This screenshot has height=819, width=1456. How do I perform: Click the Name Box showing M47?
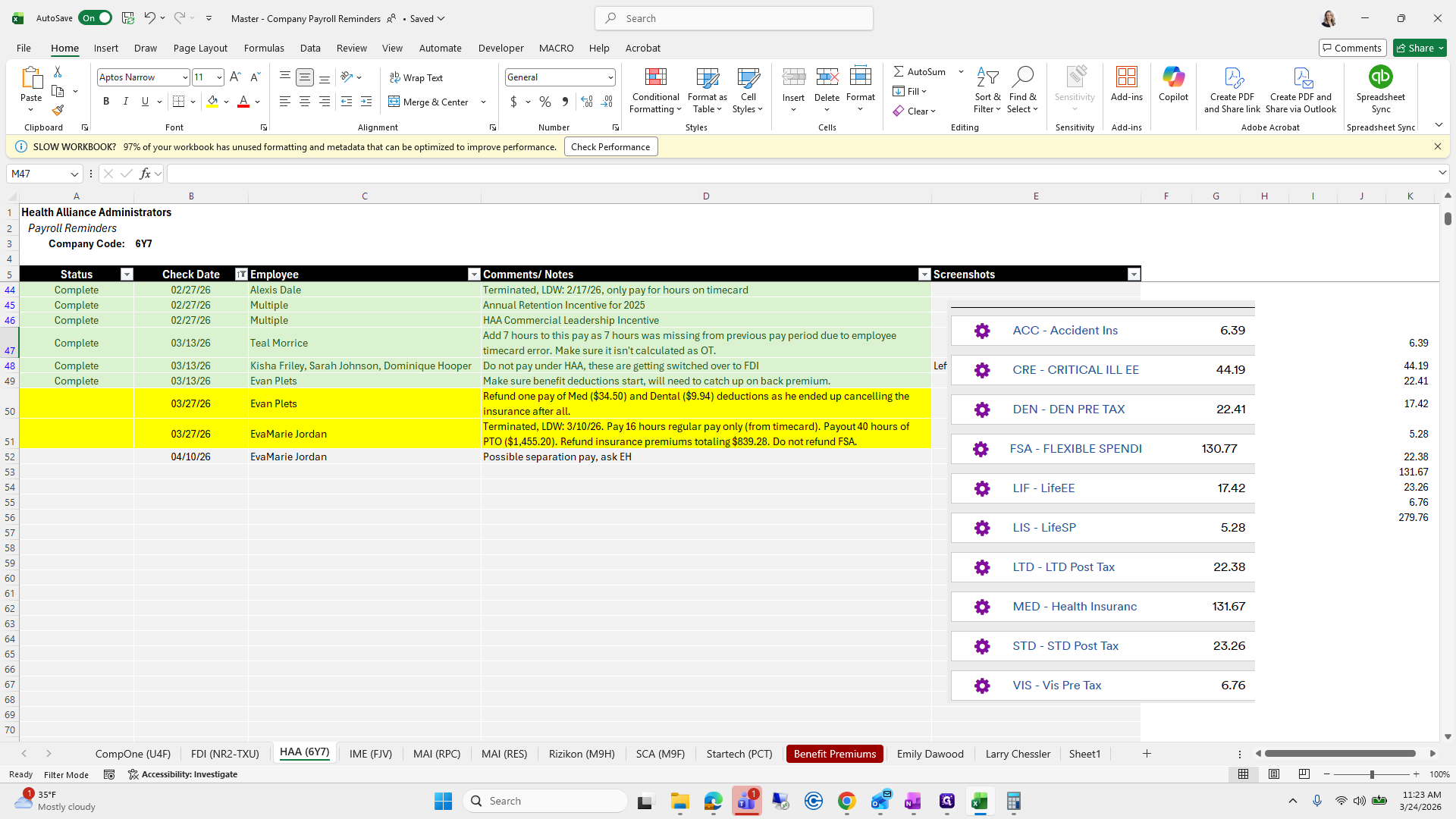point(38,174)
